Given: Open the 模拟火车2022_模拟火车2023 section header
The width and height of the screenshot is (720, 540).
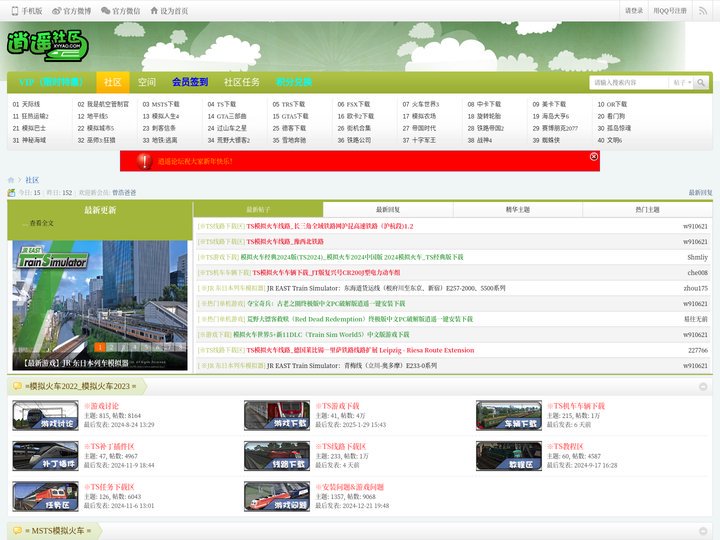Looking at the screenshot, I should coord(80,387).
